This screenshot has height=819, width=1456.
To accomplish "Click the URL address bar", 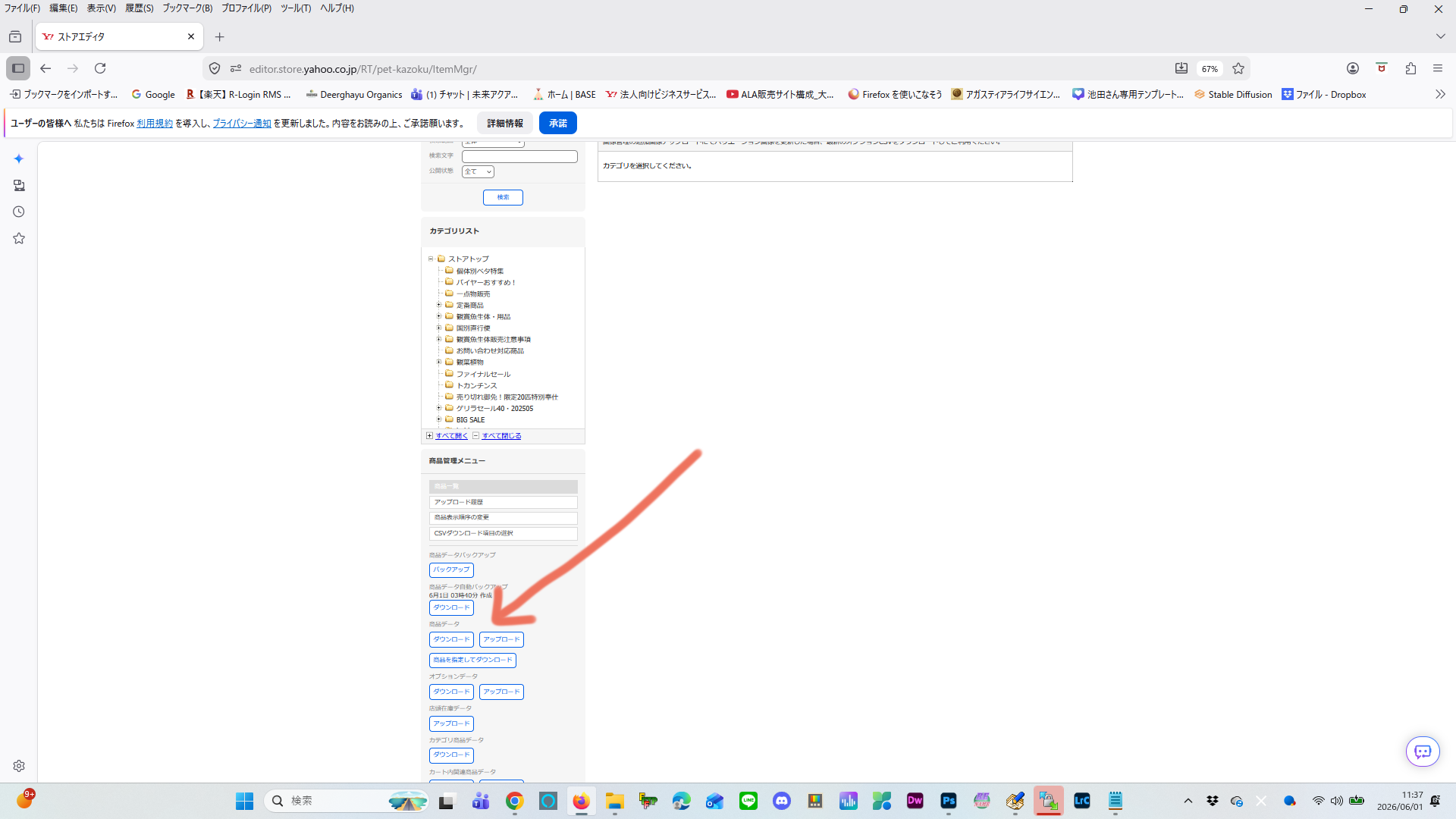I will click(705, 68).
